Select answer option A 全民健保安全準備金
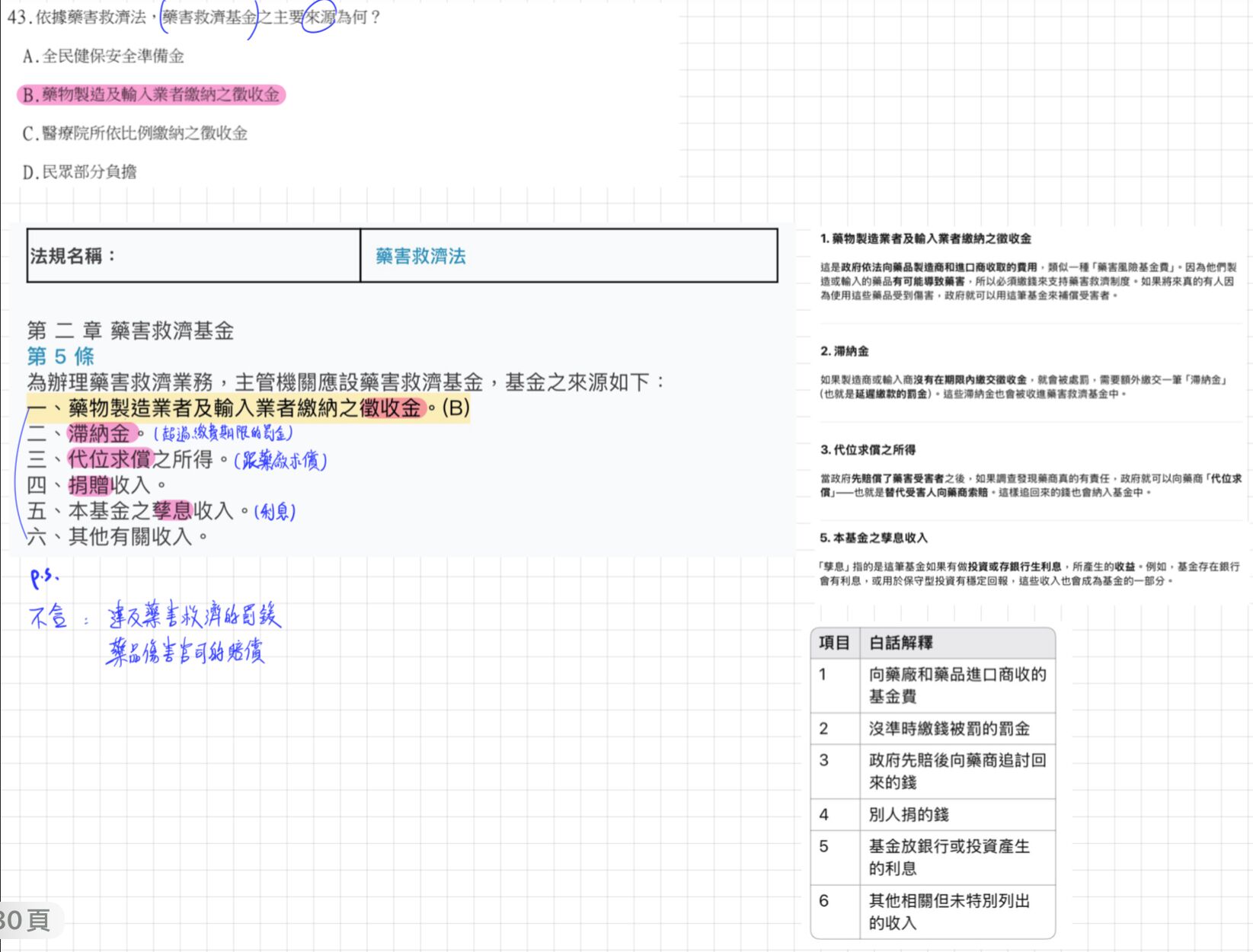1253x952 pixels. click(x=104, y=56)
